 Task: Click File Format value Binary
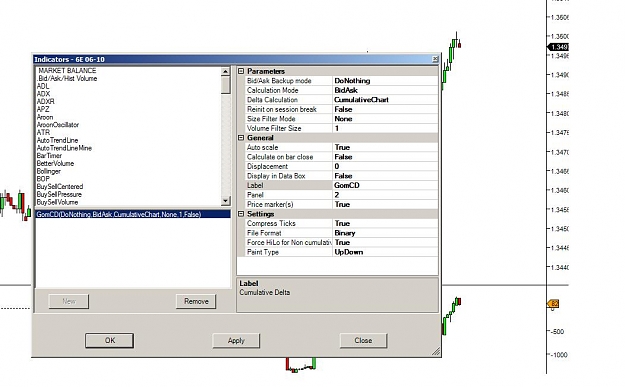tap(385, 233)
